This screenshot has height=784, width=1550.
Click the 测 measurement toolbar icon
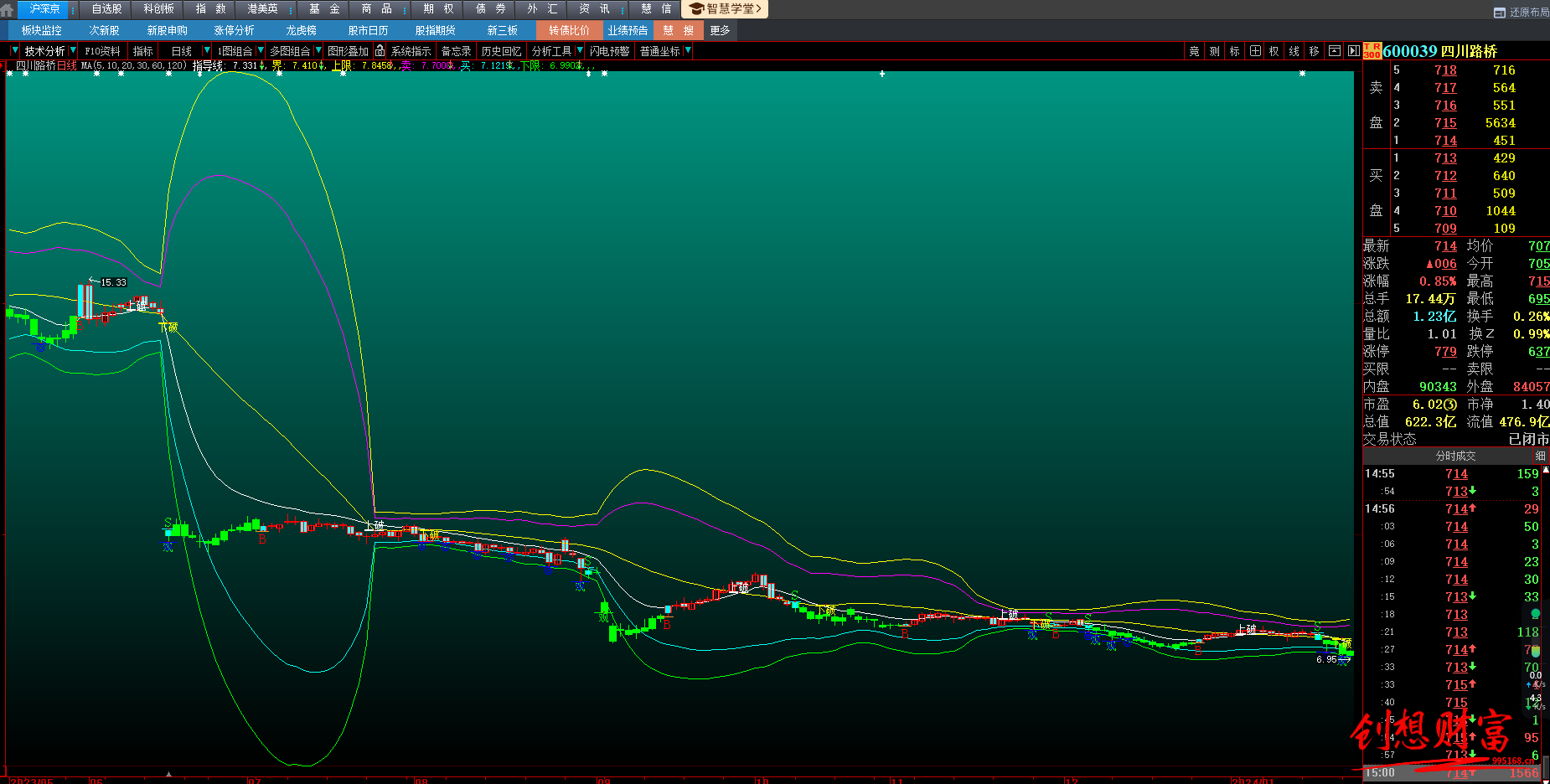pos(1214,51)
